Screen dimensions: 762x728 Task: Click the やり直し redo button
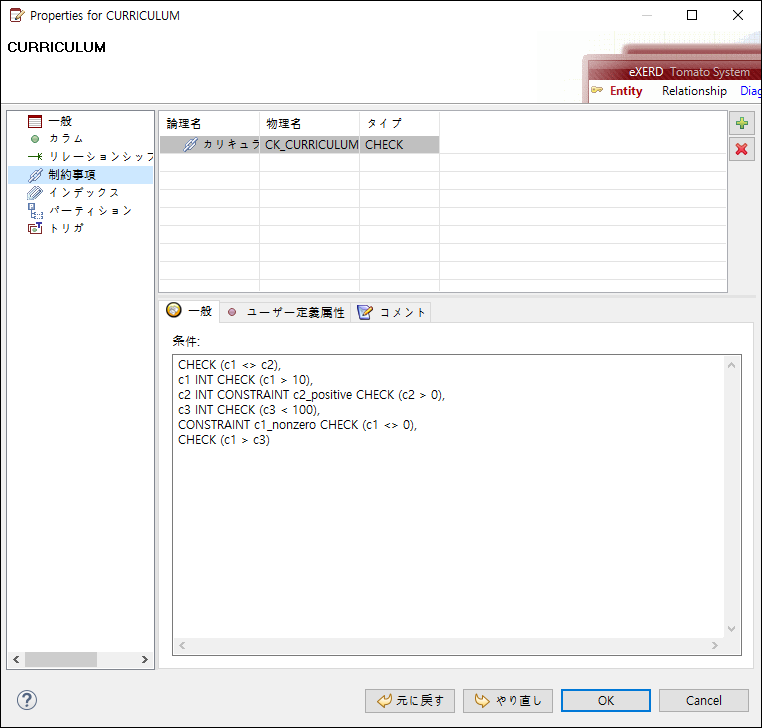point(507,701)
